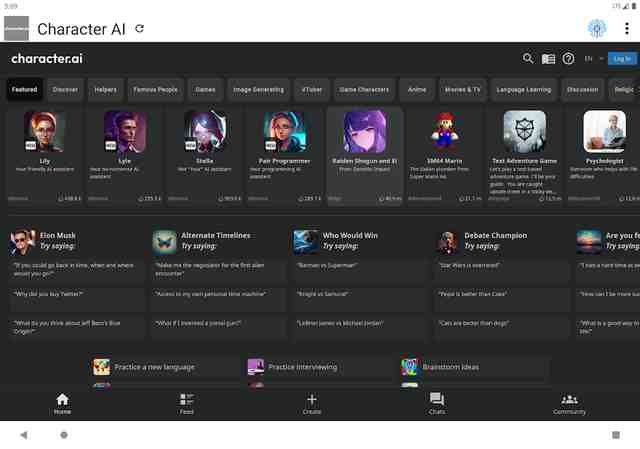
Task: Tap the Android recents square button
Action: click(x=616, y=435)
